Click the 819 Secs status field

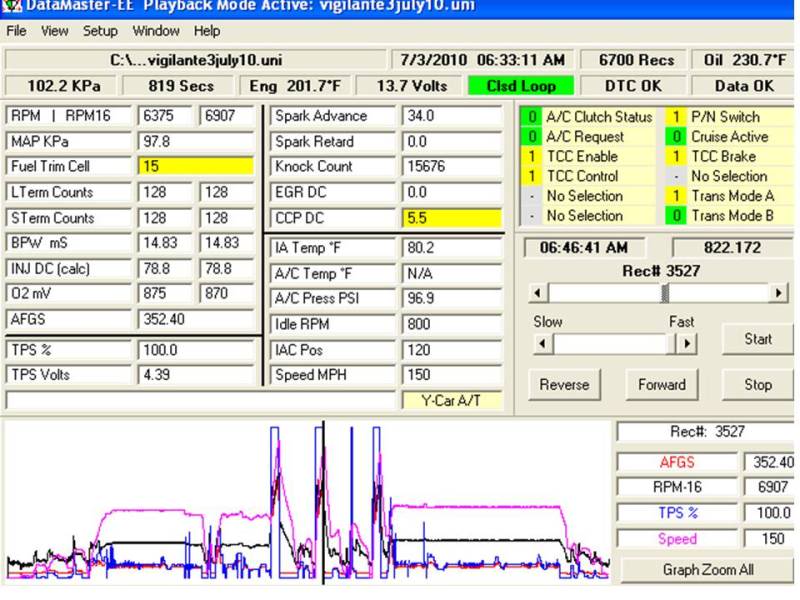181,86
